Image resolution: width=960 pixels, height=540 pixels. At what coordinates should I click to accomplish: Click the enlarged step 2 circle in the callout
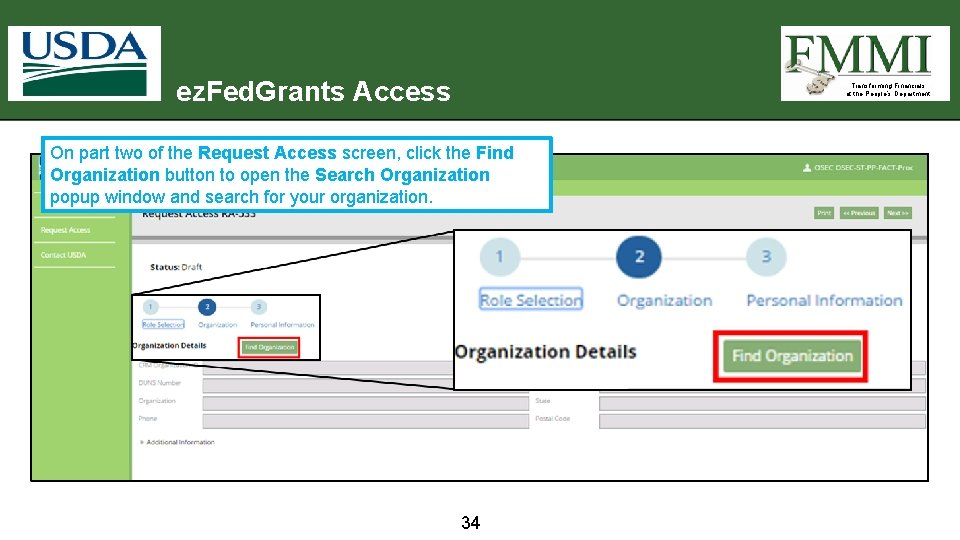click(x=639, y=257)
